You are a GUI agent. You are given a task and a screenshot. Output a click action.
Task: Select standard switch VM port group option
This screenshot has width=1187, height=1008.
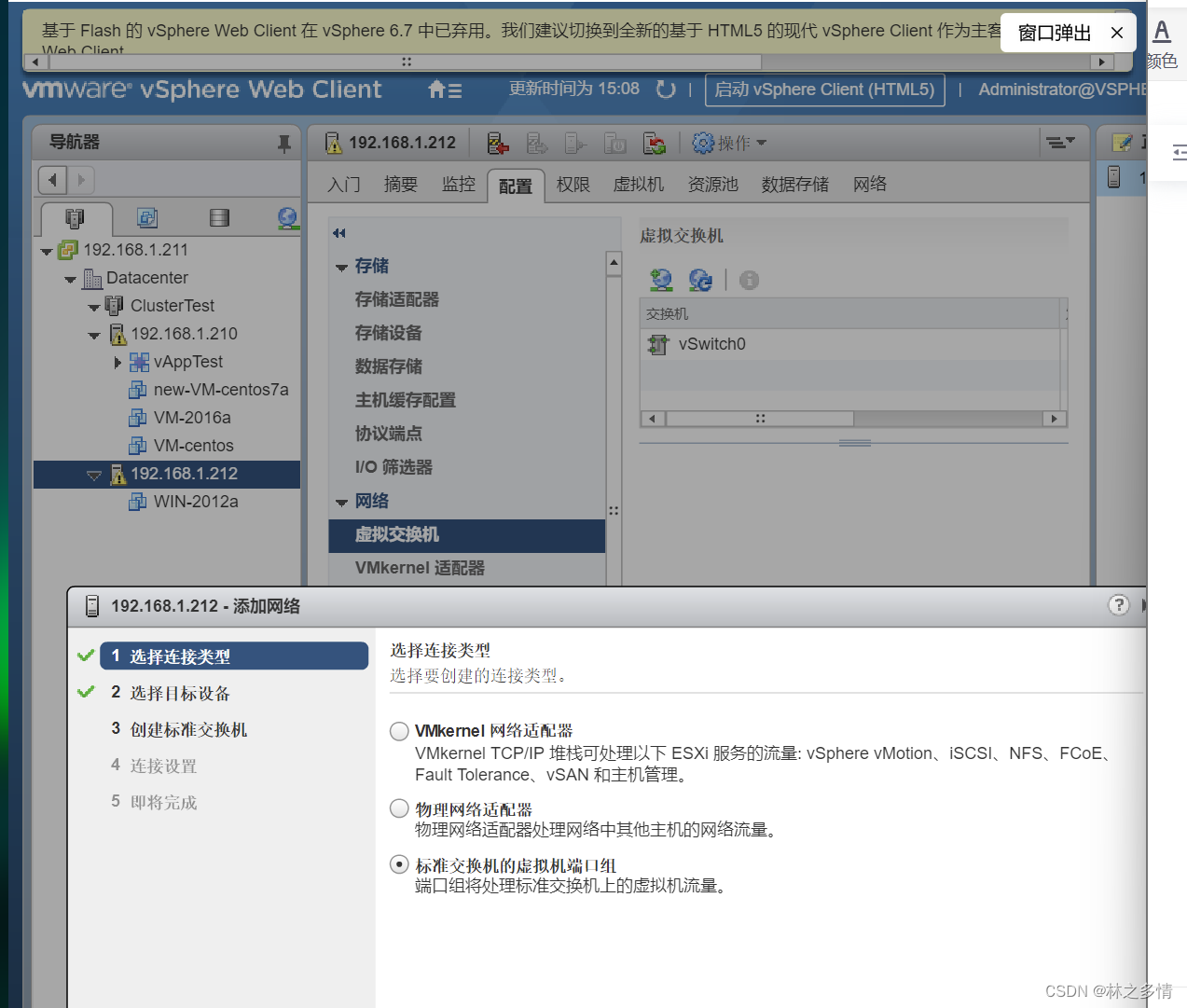(x=399, y=864)
